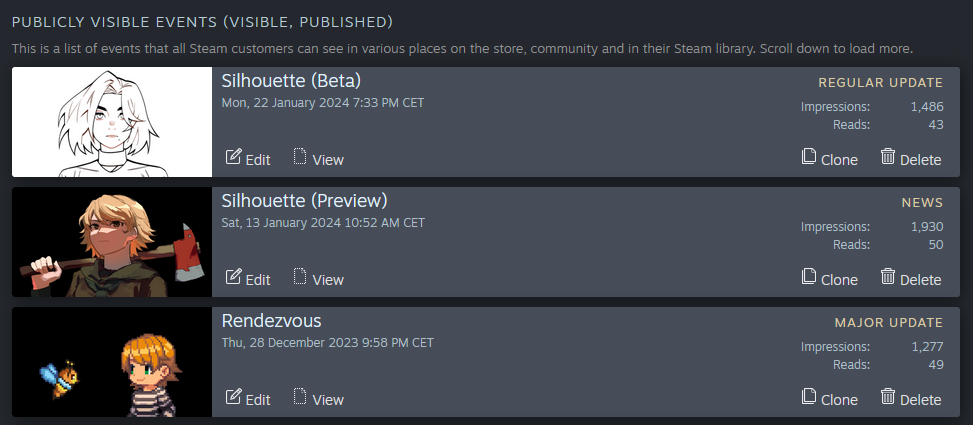Click the Clone icon for Rendezvous event
Image resolution: width=973 pixels, height=425 pixels.
pyautogui.click(x=809, y=396)
